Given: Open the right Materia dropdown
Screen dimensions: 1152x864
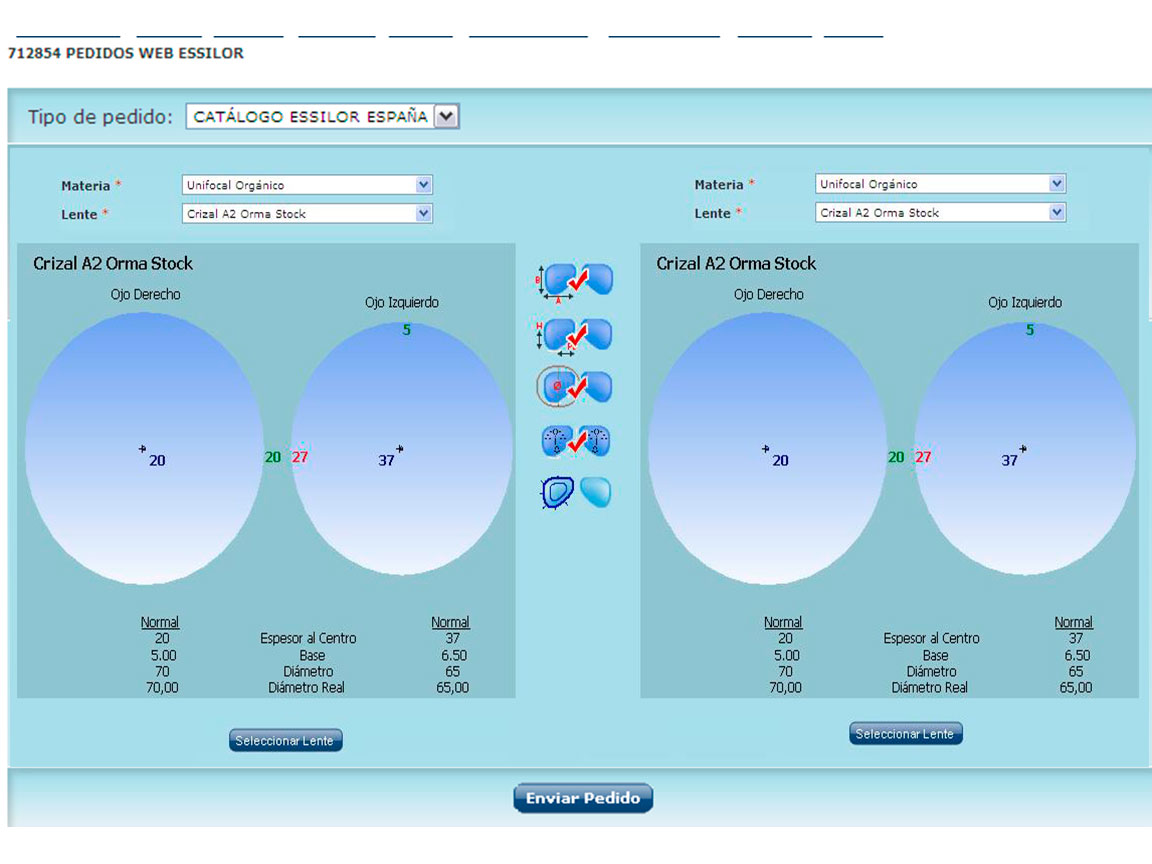Looking at the screenshot, I should click(940, 184).
